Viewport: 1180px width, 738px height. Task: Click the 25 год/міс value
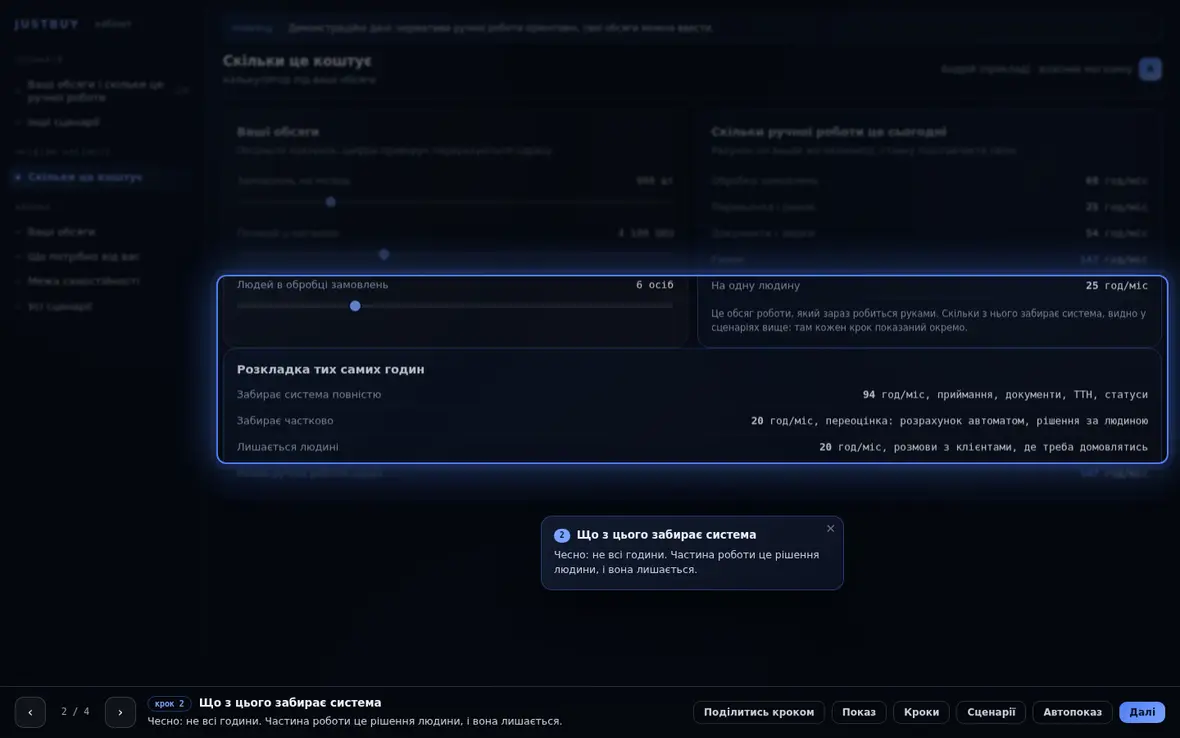[x=1117, y=285]
